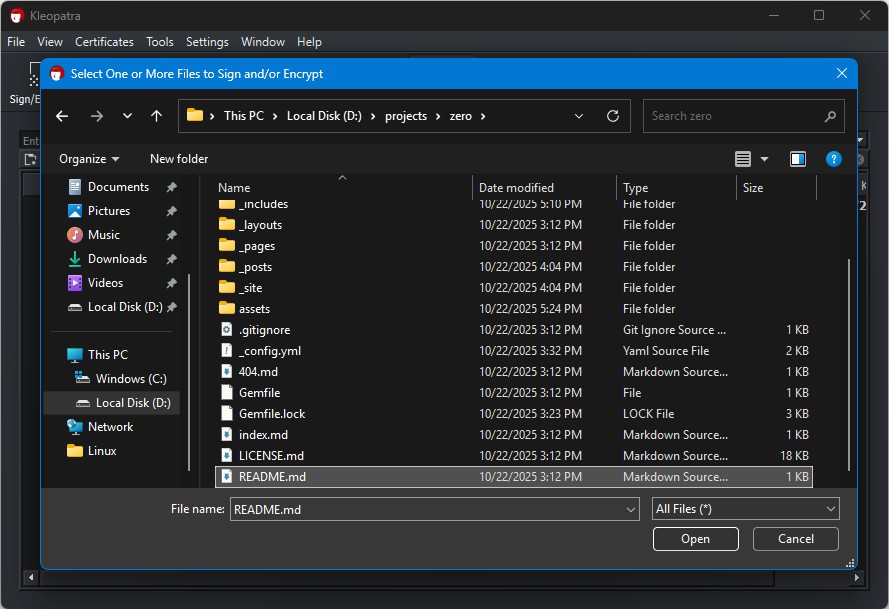The height and width of the screenshot is (609, 889).
Task: Click the change view layout icon
Action: [743, 159]
